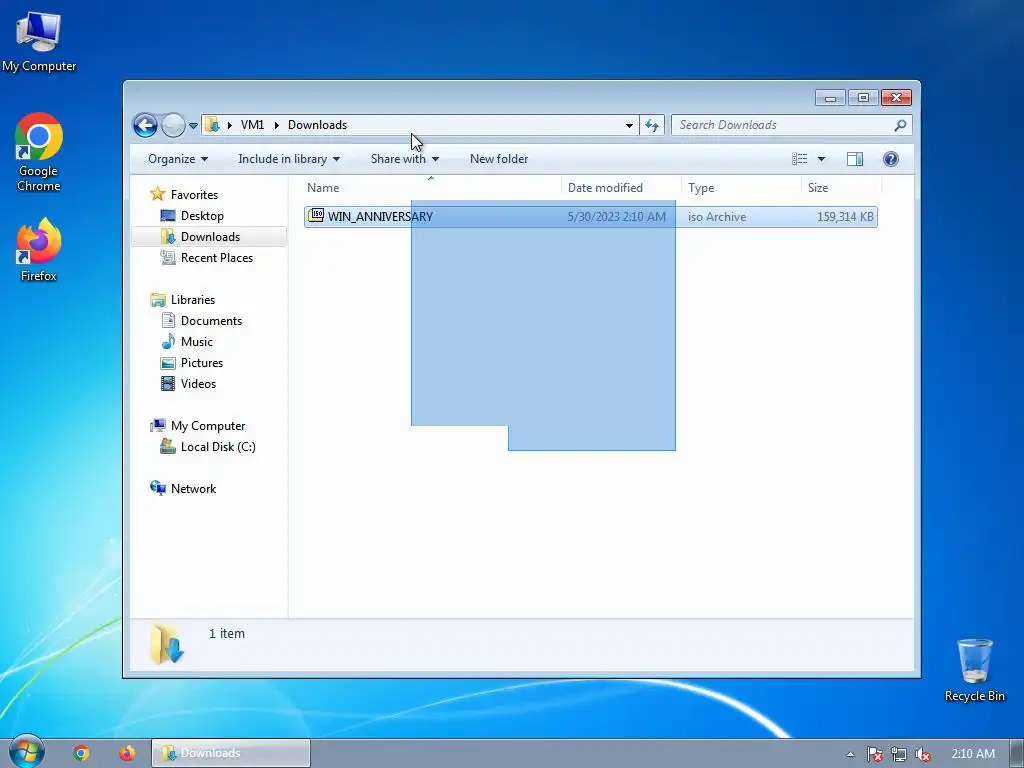Open the network tray icon
Viewport: 1024px width, 768px height.
899,754
